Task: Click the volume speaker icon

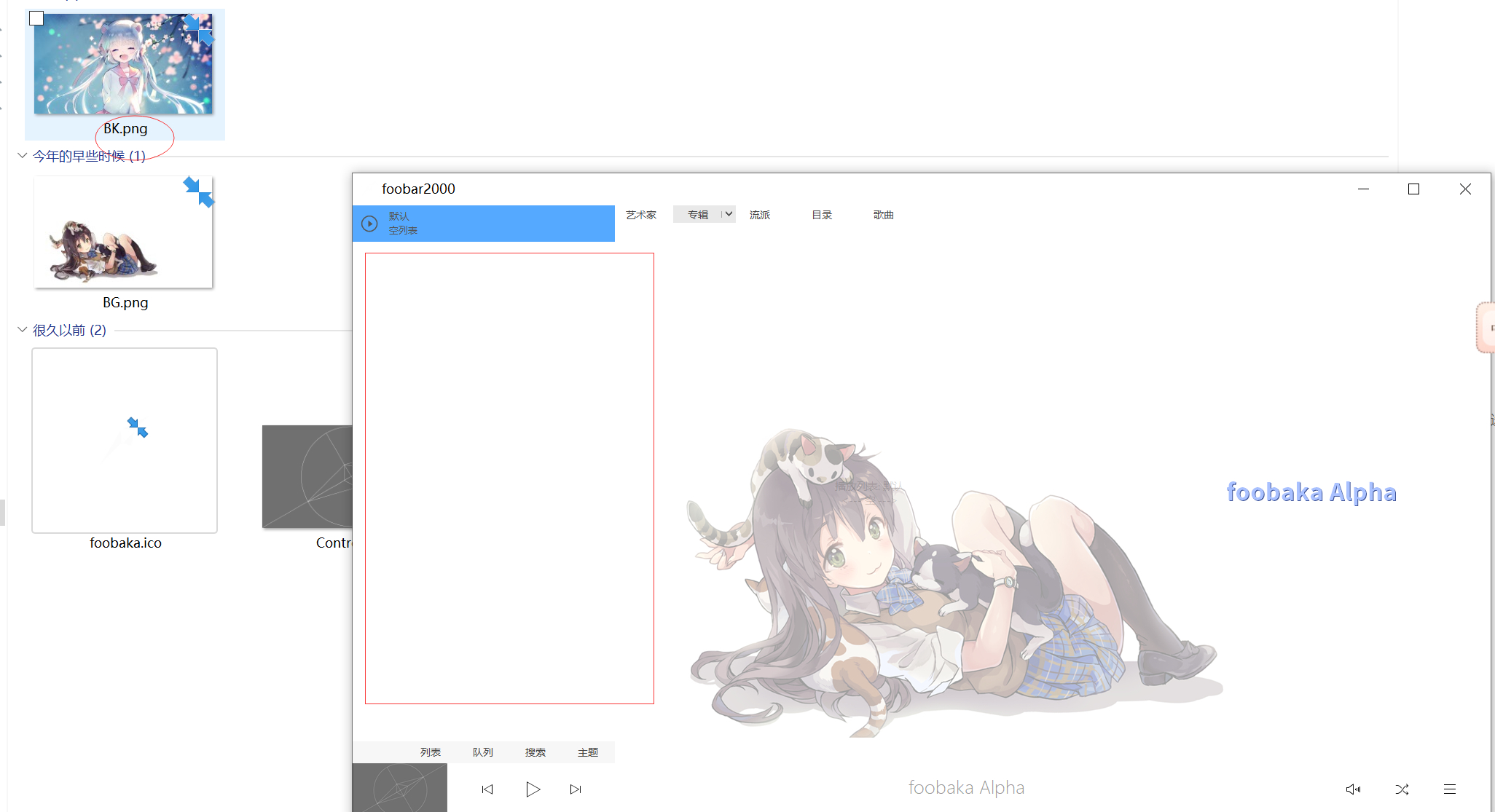Action: click(1353, 789)
